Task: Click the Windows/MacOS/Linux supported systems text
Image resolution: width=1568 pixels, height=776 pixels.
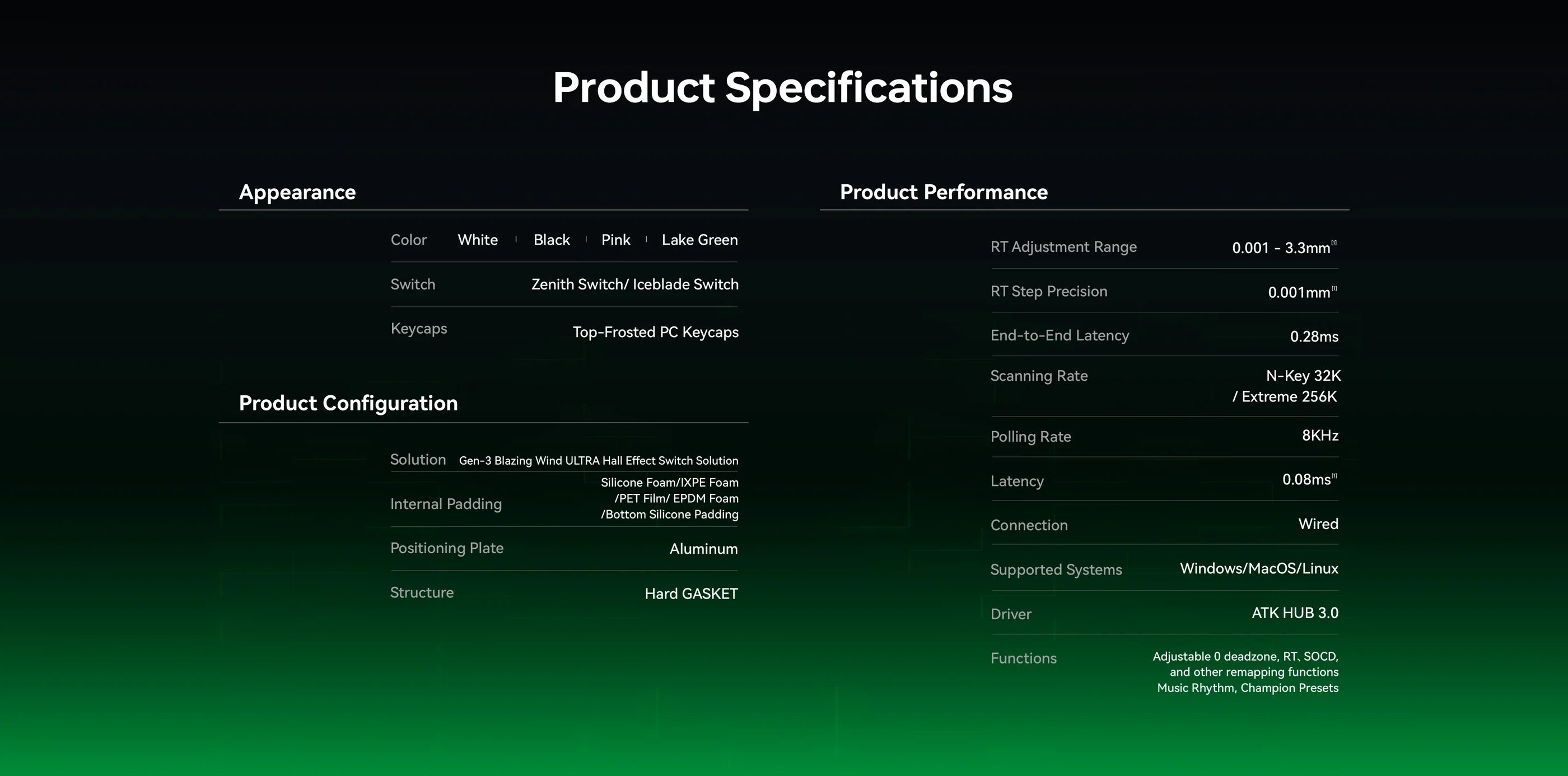Action: pyautogui.click(x=1259, y=568)
